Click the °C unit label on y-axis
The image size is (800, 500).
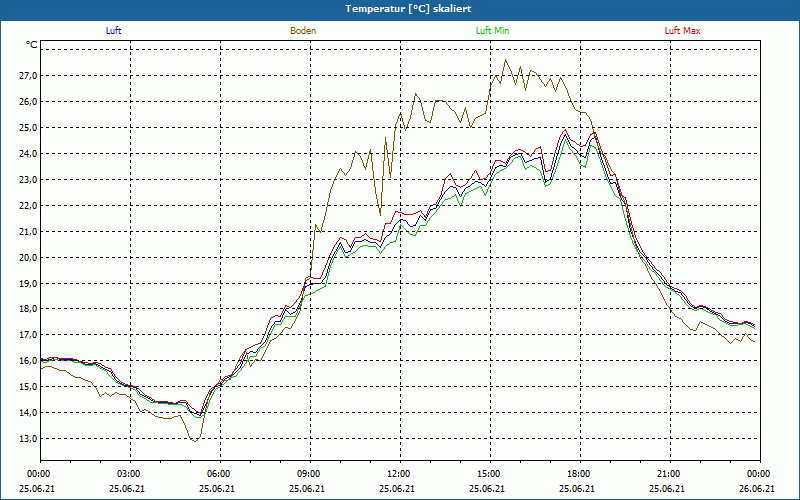pos(32,45)
